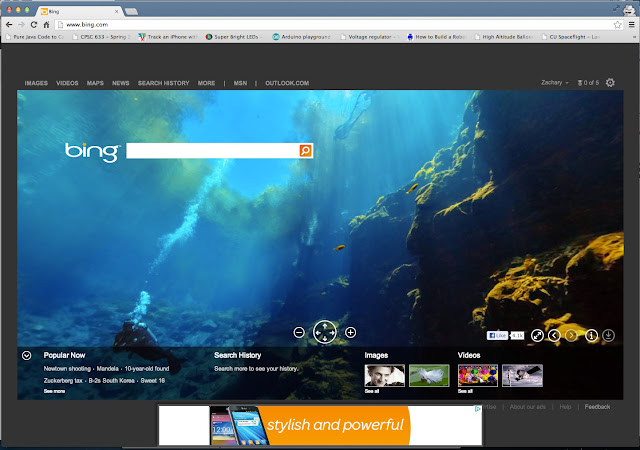The height and width of the screenshot is (450, 640).
Task: Bookmark page with star icon
Action: [618, 25]
